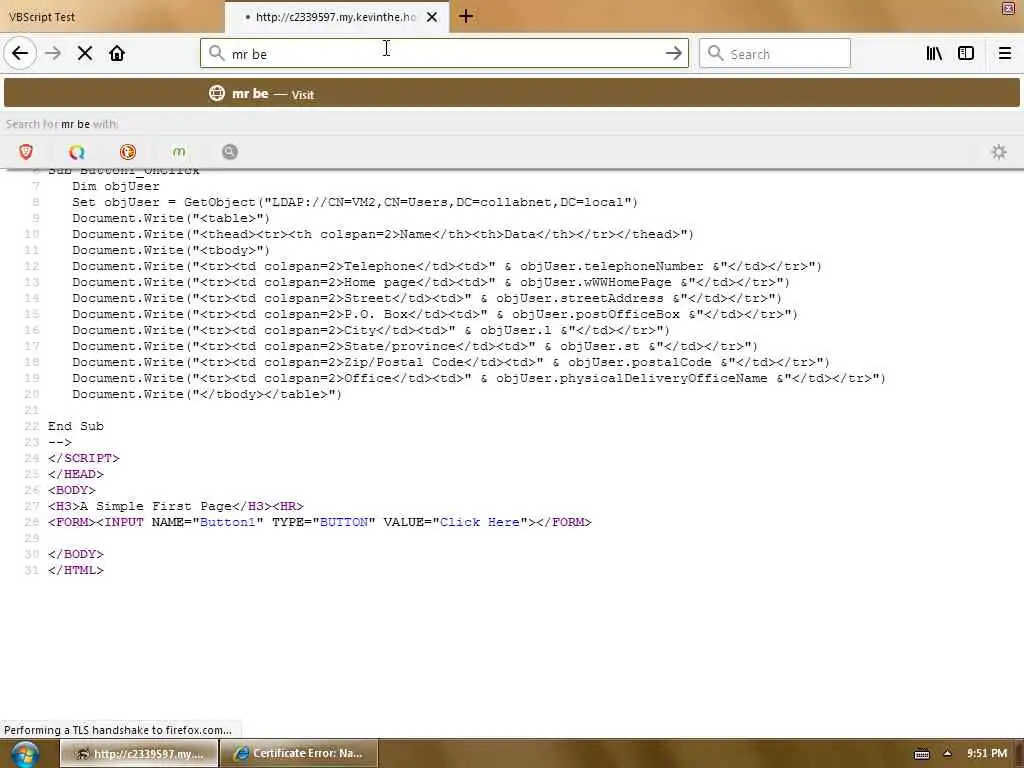This screenshot has width=1024, height=768.
Task: Switch to the http://c2339597.my taskbar window
Action: coord(139,754)
